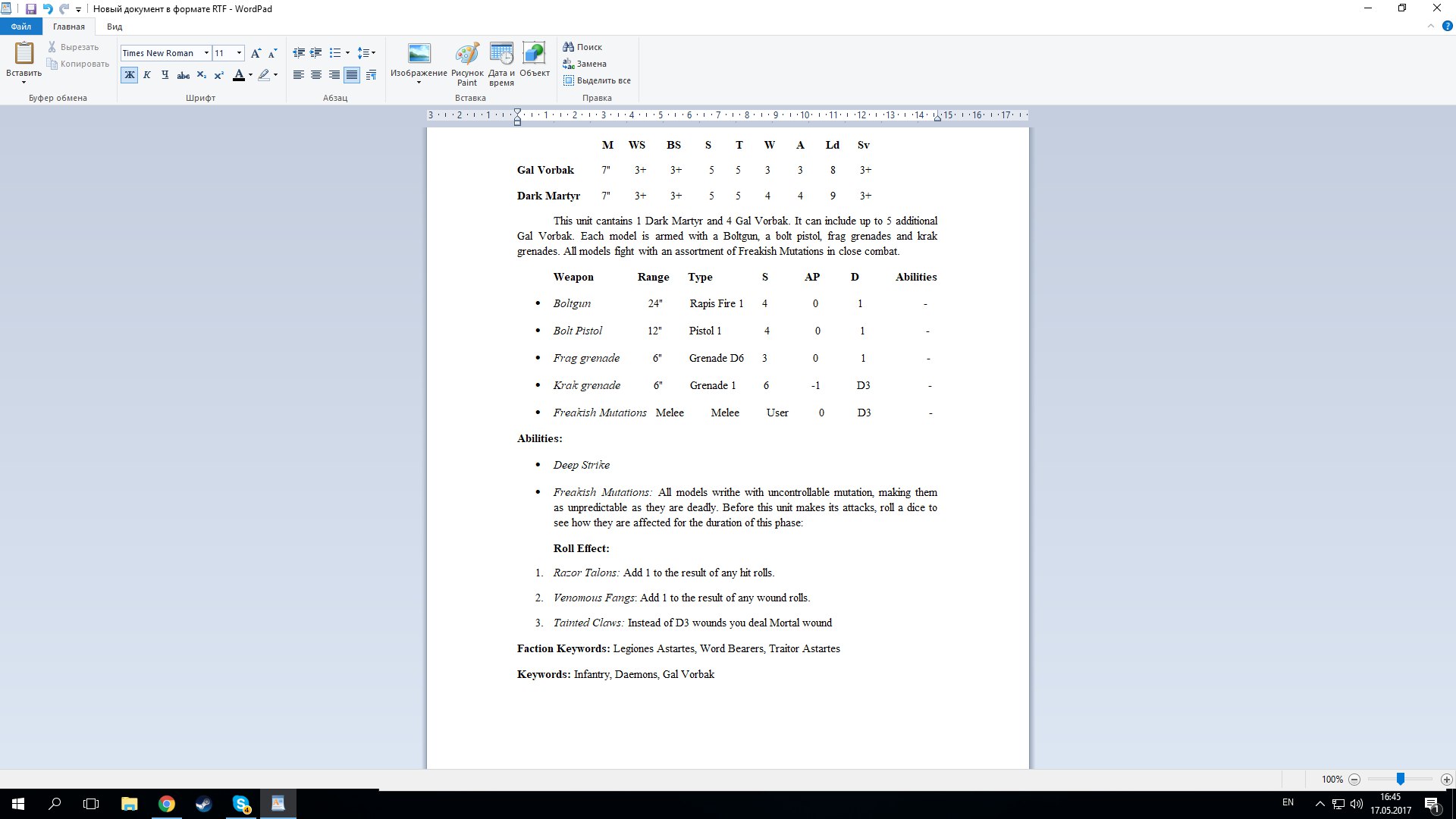Undo the last action via title bar arrow
The height and width of the screenshot is (819, 1456).
point(48,9)
